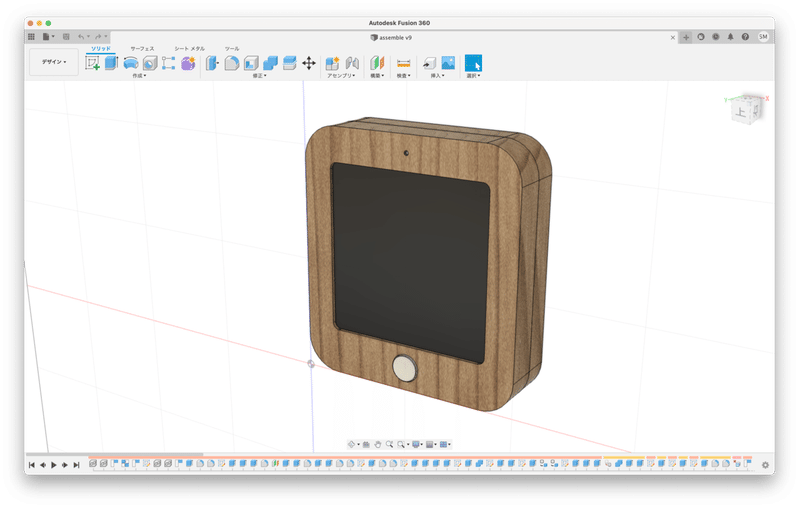Viewport: 800px width, 508px height.
Task: Open the Help question mark menu
Action: click(x=745, y=37)
